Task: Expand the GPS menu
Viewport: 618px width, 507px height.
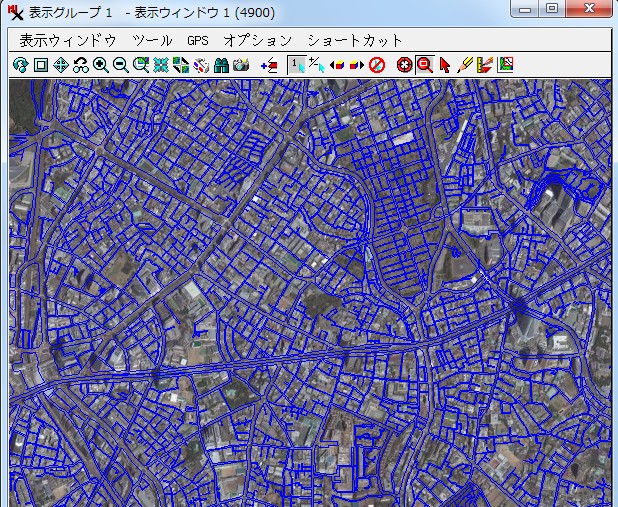Action: click(x=197, y=40)
